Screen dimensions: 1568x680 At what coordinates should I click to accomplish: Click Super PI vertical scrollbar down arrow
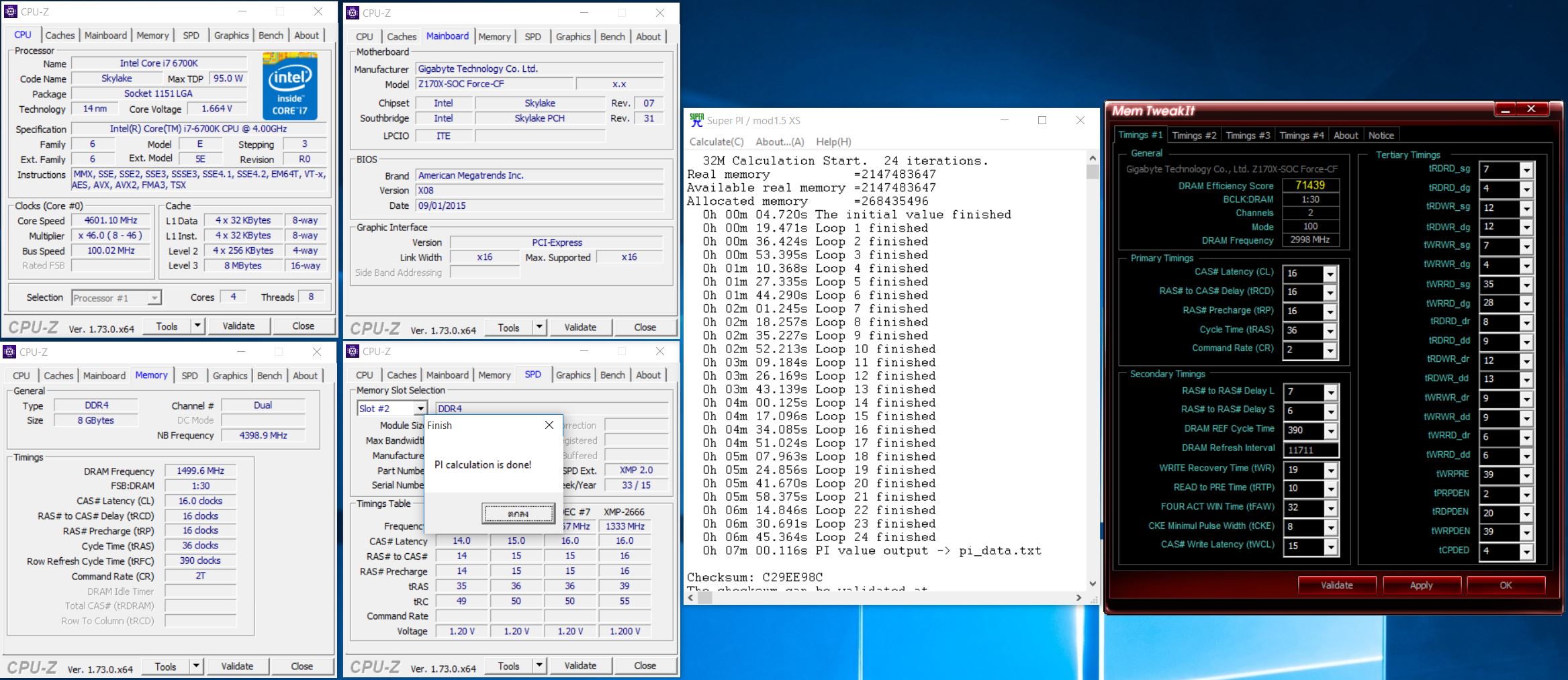(x=1093, y=584)
